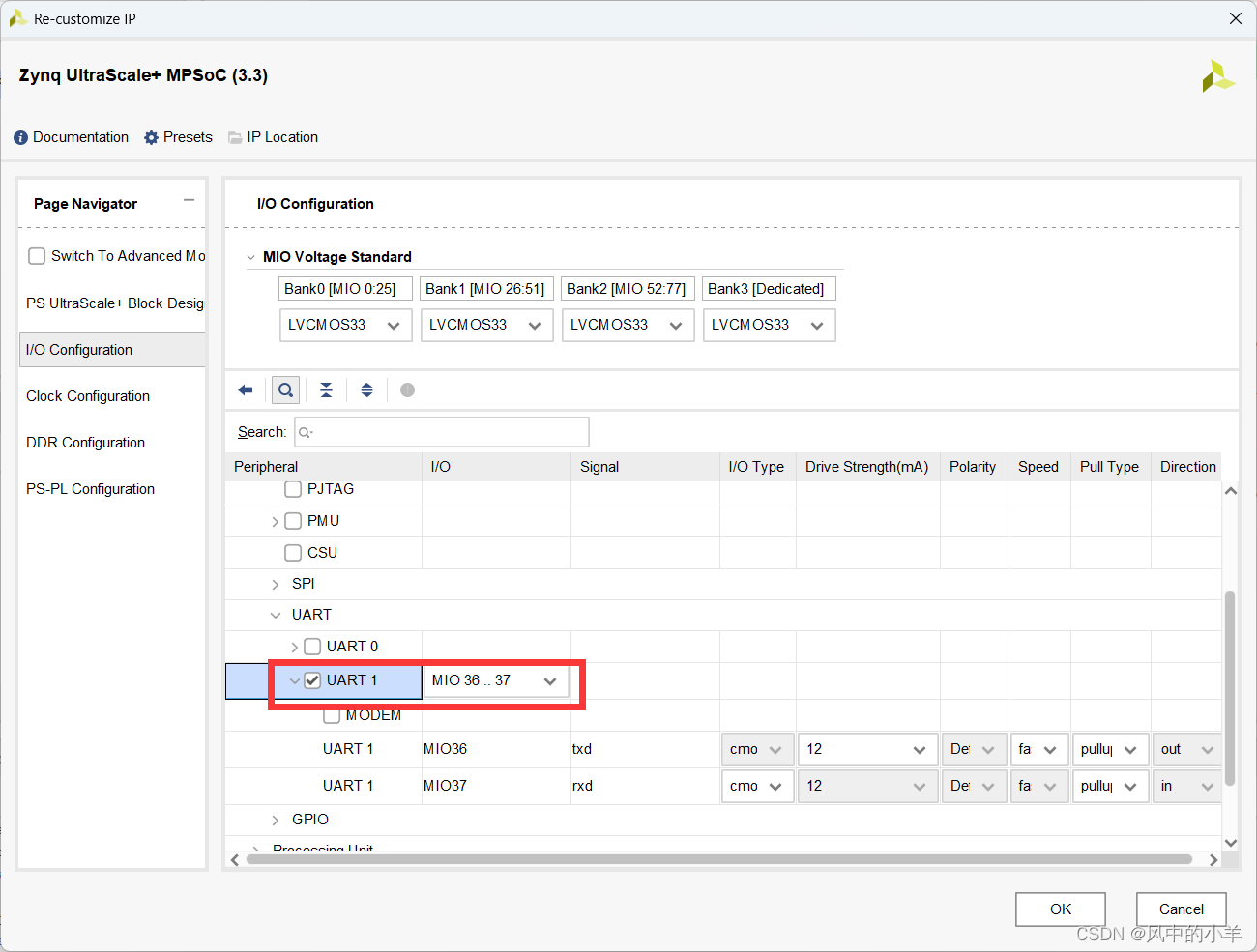Screen dimensions: 1257x952
Task: Click Cancel button
Action: point(1182,909)
